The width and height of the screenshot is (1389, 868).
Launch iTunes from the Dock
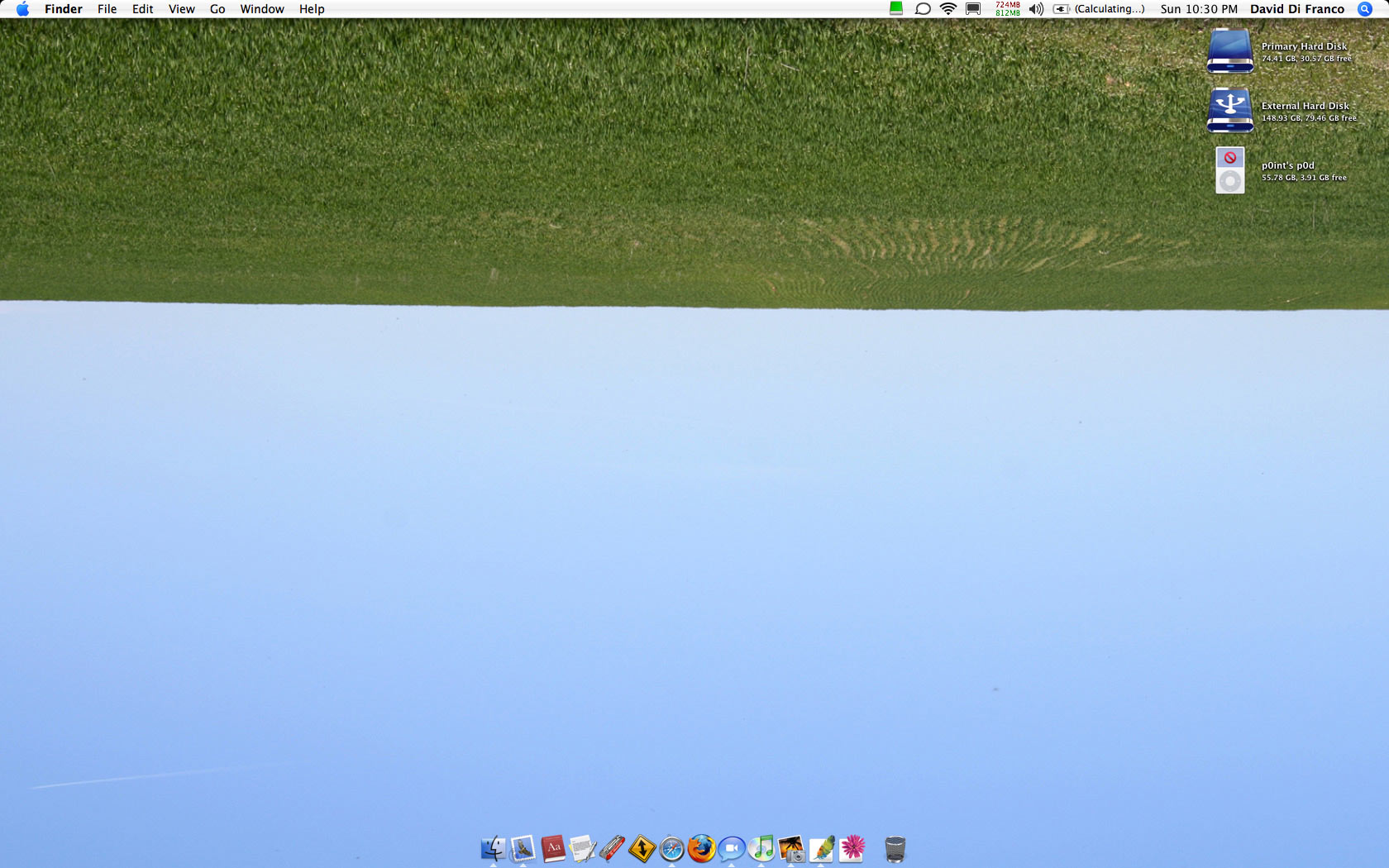[x=761, y=848]
